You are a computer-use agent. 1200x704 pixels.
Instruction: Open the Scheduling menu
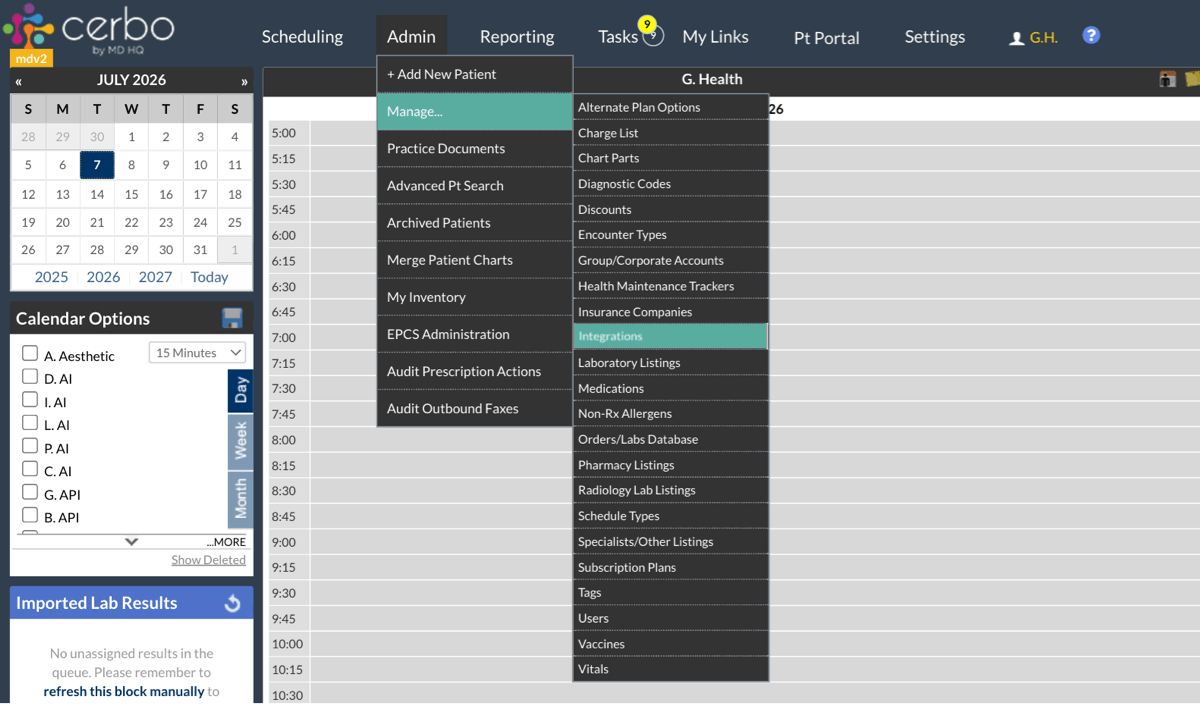pyautogui.click(x=302, y=36)
